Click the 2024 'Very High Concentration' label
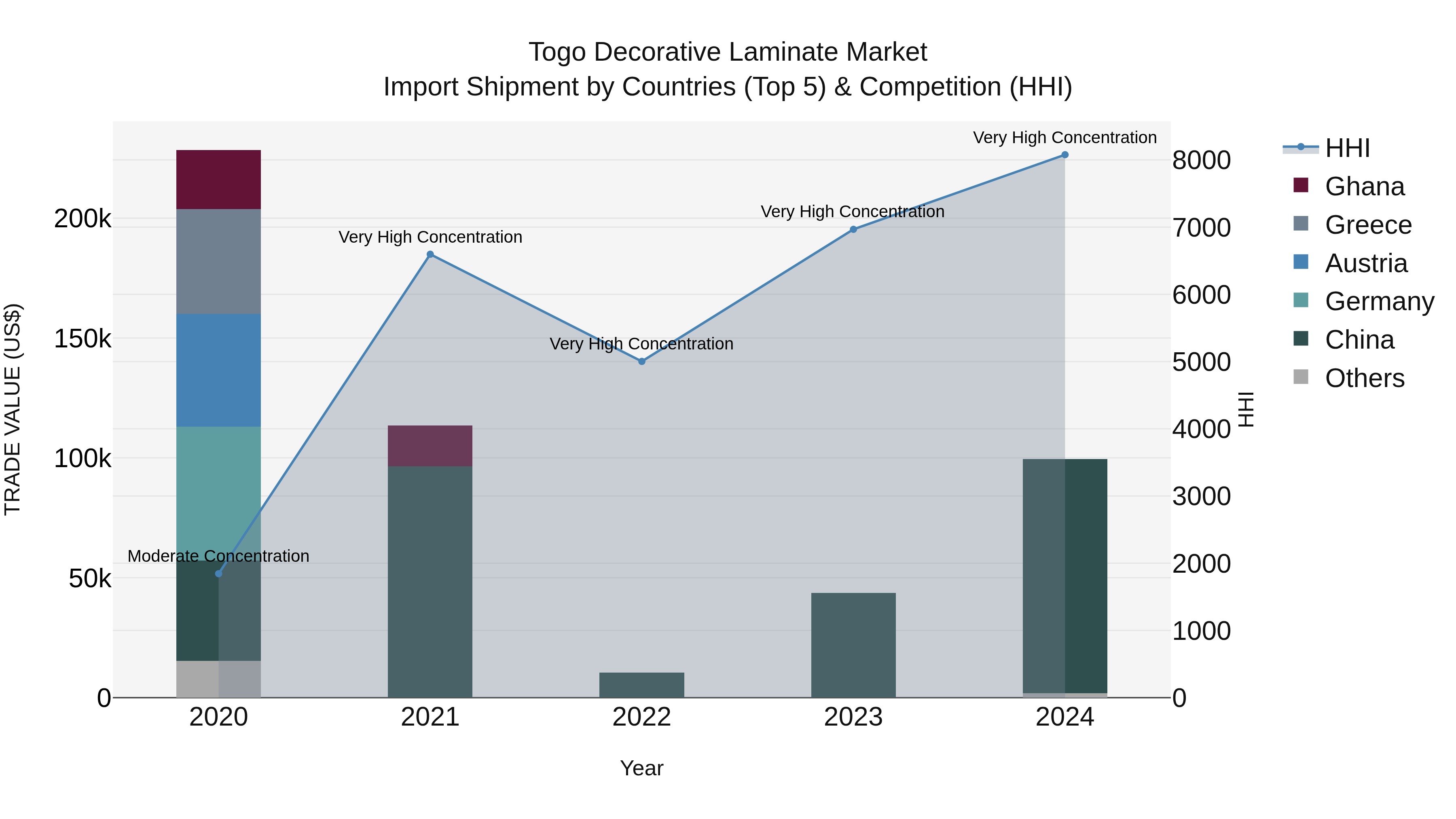This screenshot has height=819, width=1456. click(1065, 138)
